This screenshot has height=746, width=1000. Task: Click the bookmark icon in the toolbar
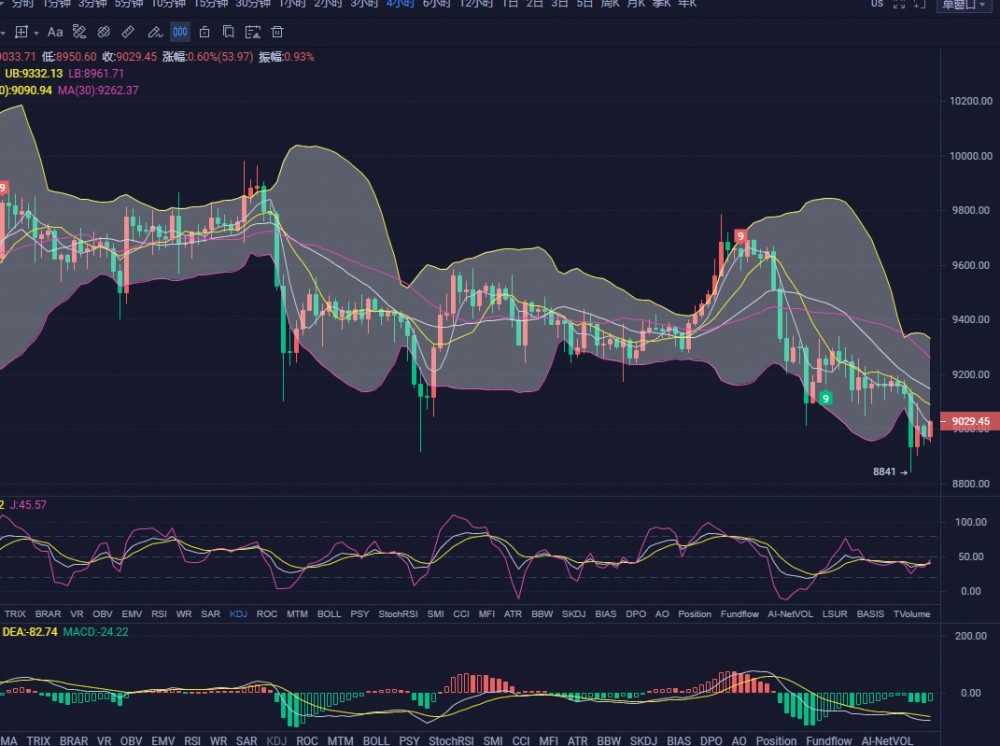point(229,32)
